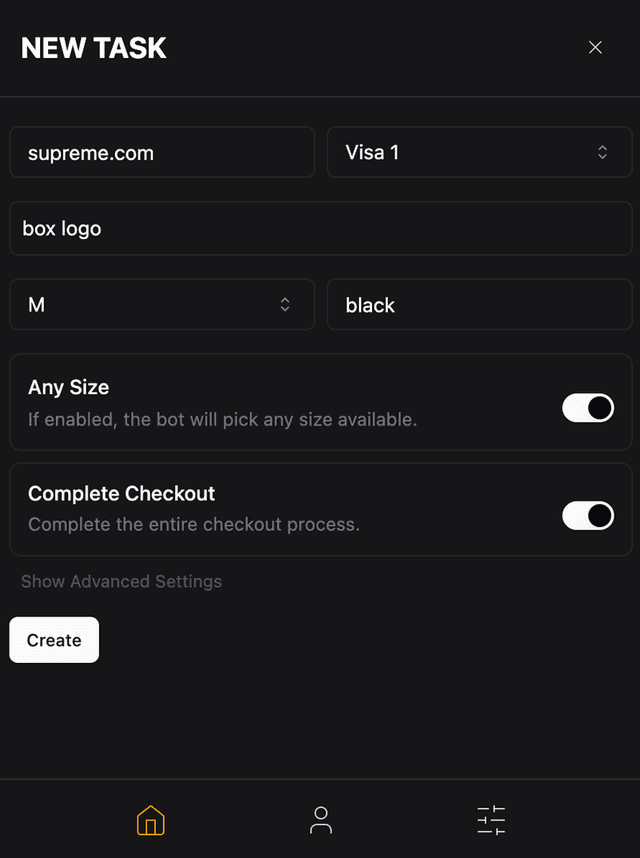The image size is (640, 858).
Task: Open the profile person icon tab
Action: coord(321,820)
